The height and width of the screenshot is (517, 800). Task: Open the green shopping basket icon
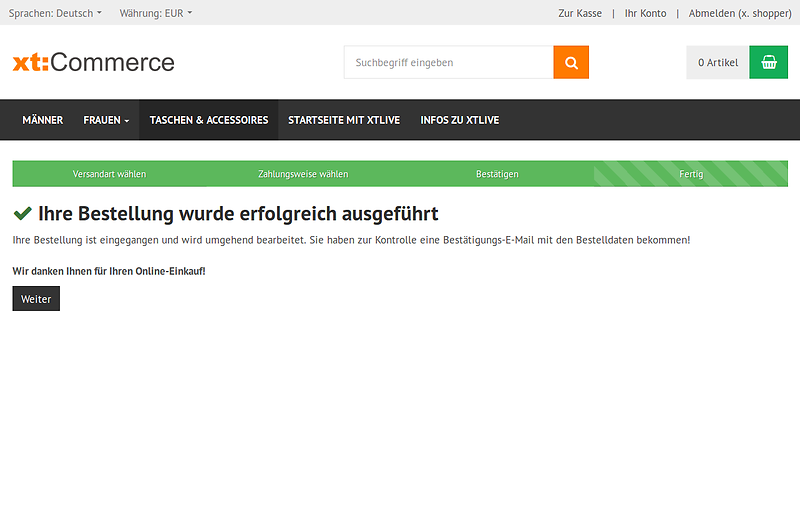pos(768,62)
